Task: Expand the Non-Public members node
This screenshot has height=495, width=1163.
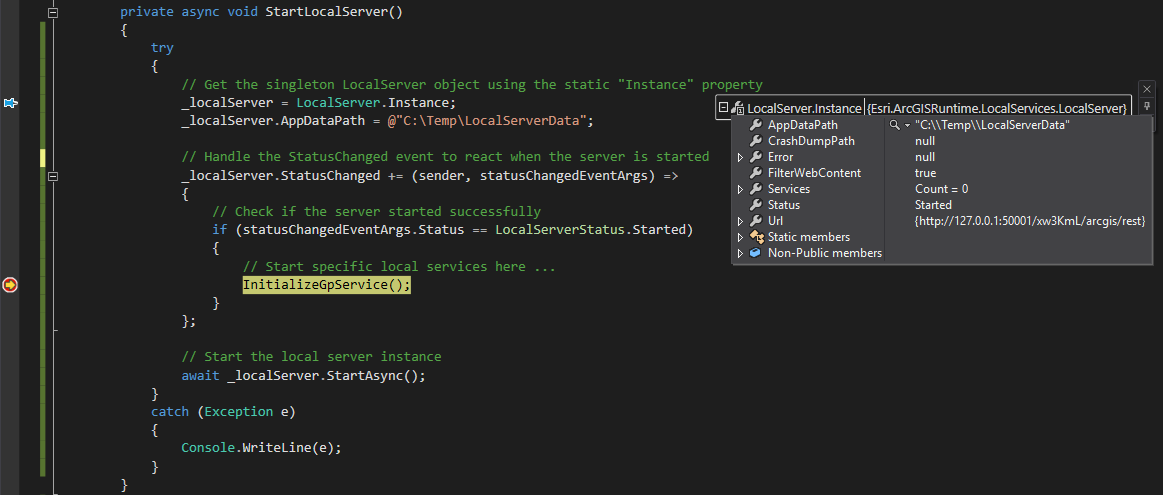Action: [x=740, y=253]
